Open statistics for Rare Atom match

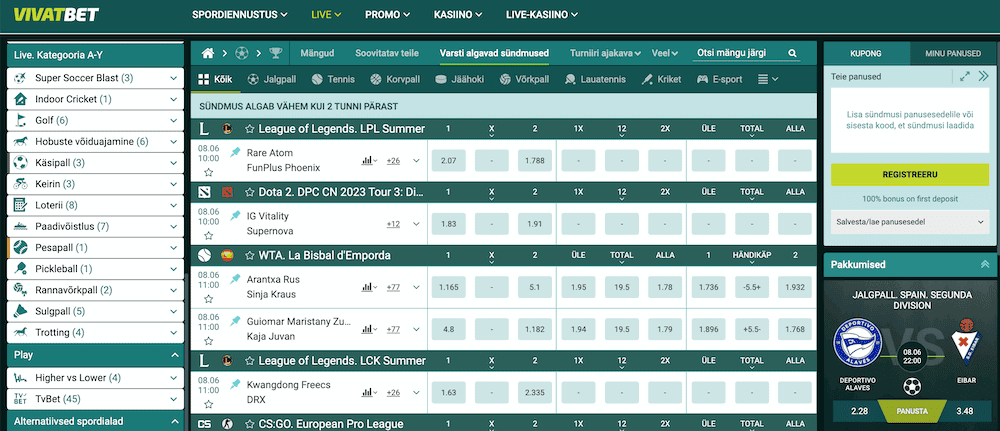point(368,161)
